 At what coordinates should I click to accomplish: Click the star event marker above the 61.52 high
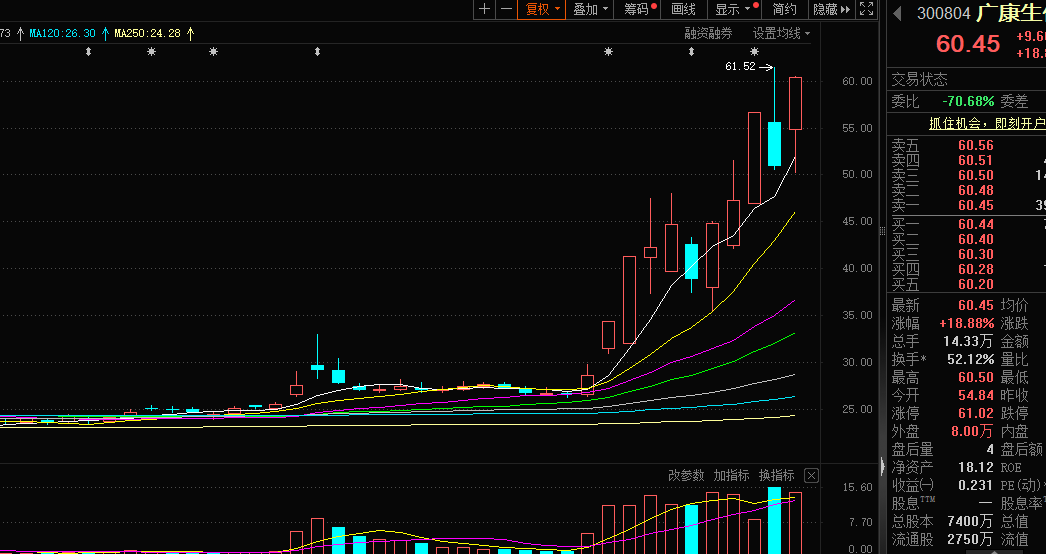click(x=754, y=51)
